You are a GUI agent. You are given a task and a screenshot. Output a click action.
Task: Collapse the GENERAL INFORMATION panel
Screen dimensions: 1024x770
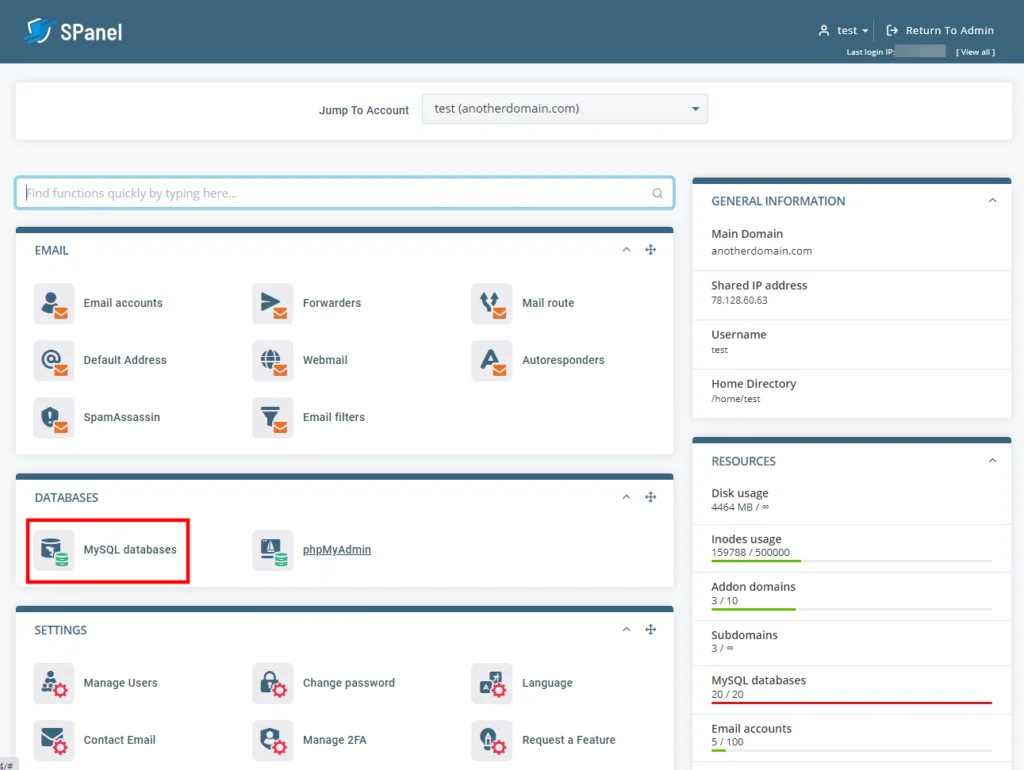[992, 200]
